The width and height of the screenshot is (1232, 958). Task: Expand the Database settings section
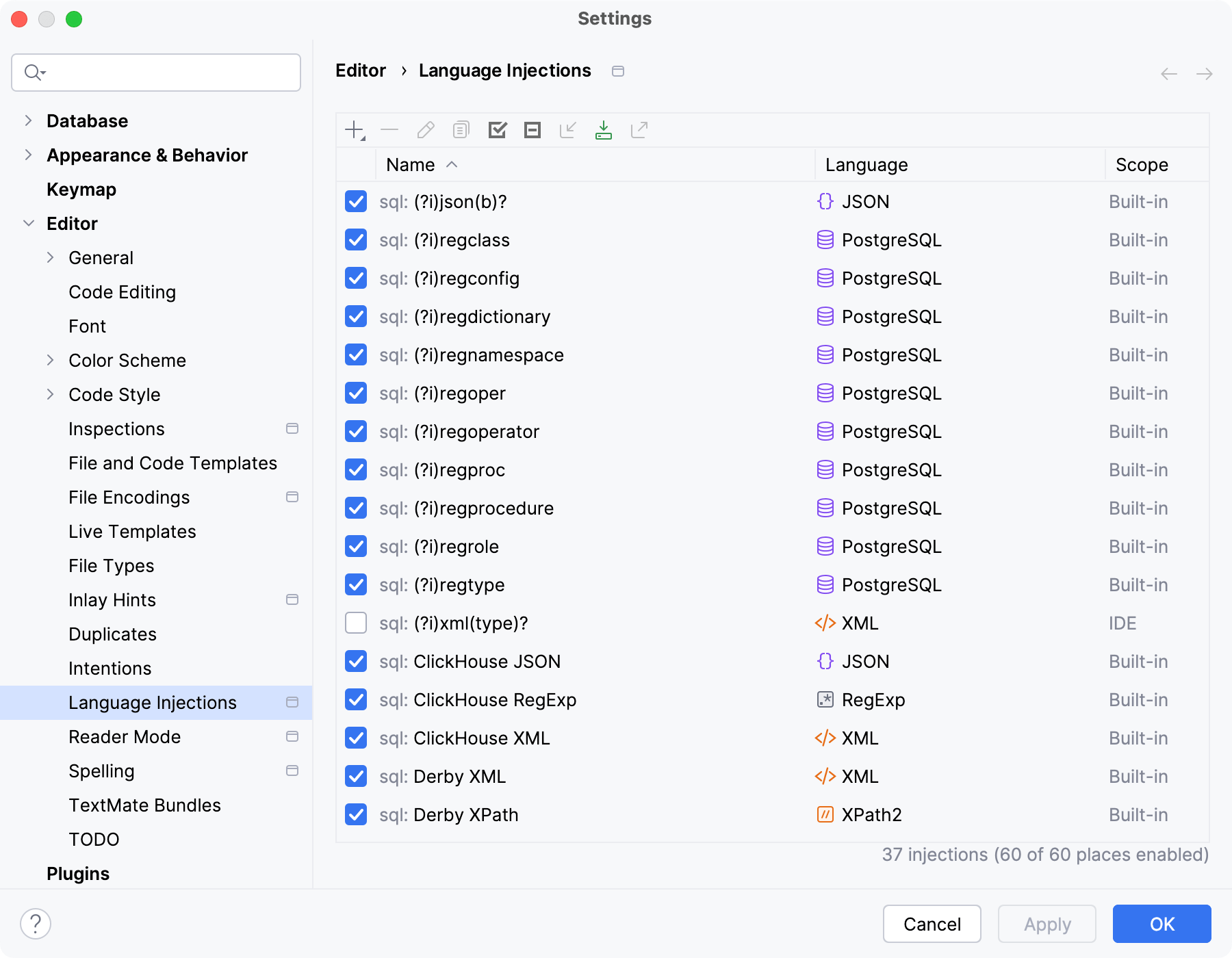28,120
